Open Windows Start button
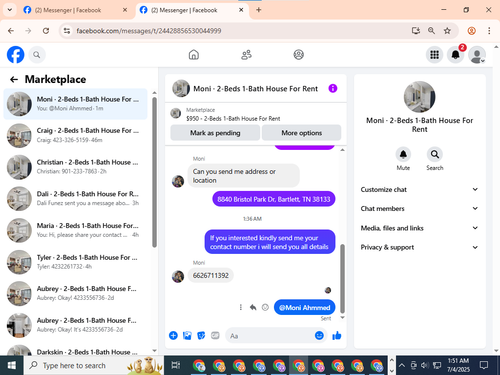The width and height of the screenshot is (500, 375). [x=12, y=366]
